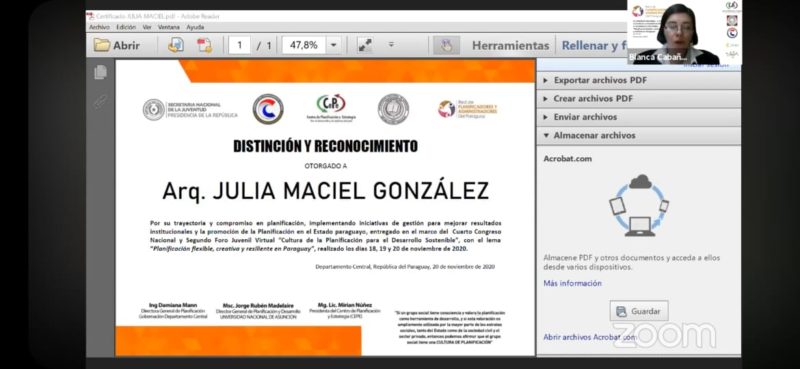The width and height of the screenshot is (800, 369).
Task: Click the Guardar button in Acrobat.com panel
Action: (639, 311)
